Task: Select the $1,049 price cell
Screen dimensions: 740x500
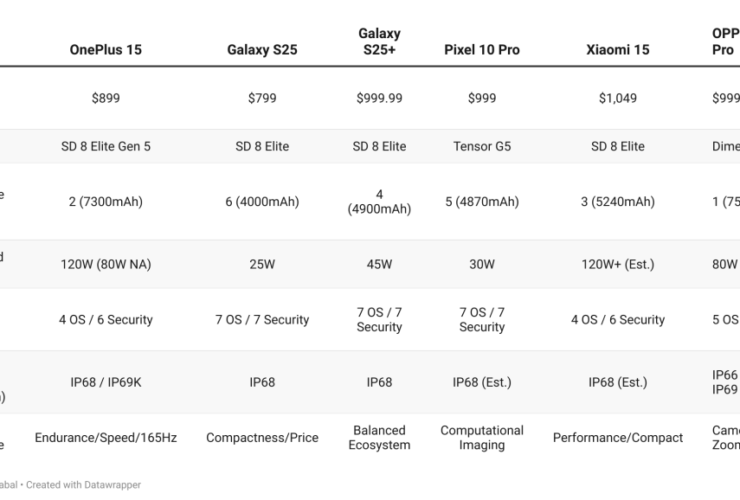Action: point(617,98)
